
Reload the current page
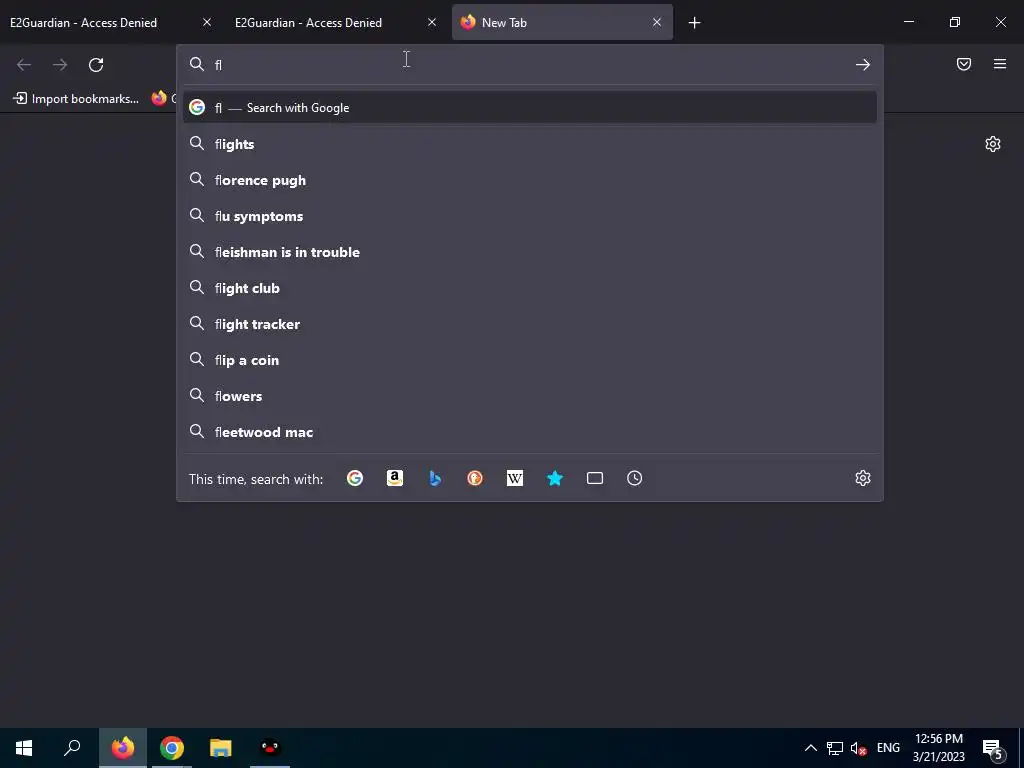96,65
